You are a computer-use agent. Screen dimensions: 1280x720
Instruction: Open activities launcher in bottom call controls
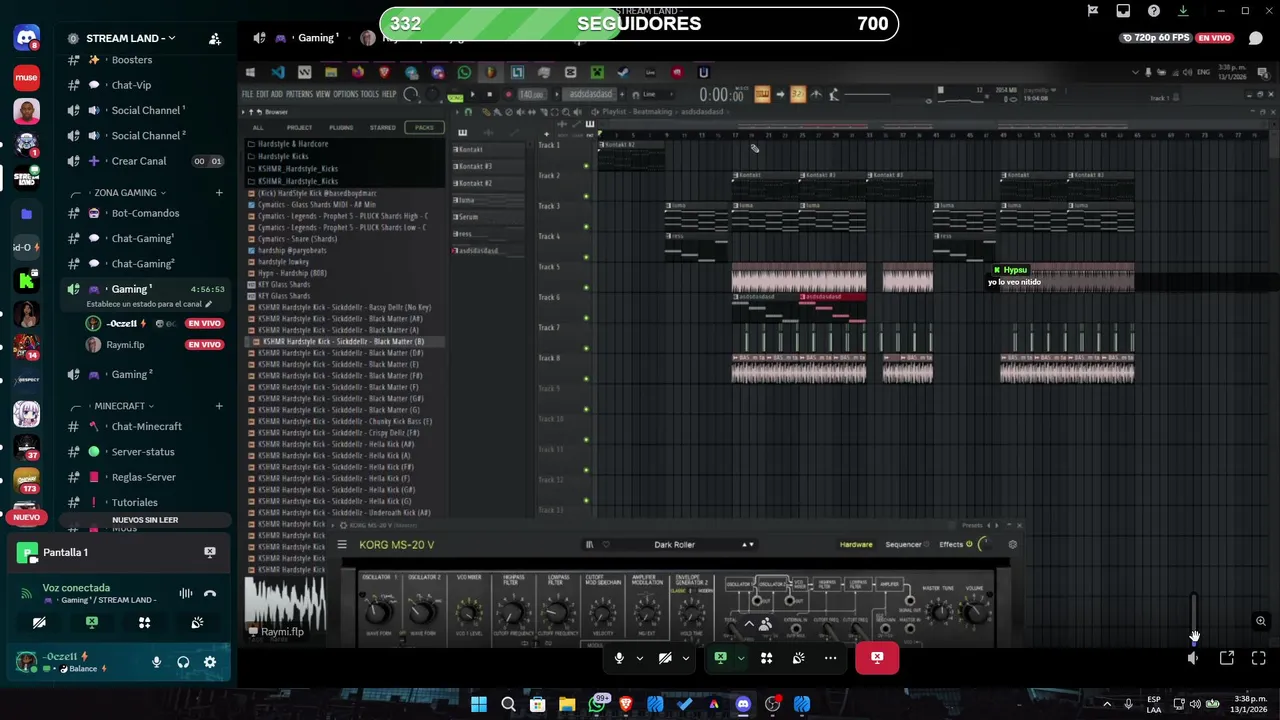[767, 658]
